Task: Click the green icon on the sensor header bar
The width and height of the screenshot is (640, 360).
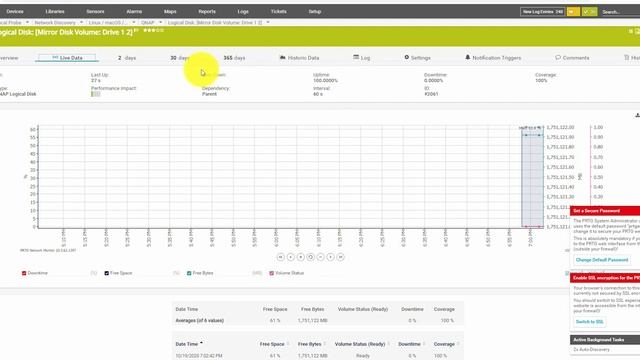Action: coord(631,31)
